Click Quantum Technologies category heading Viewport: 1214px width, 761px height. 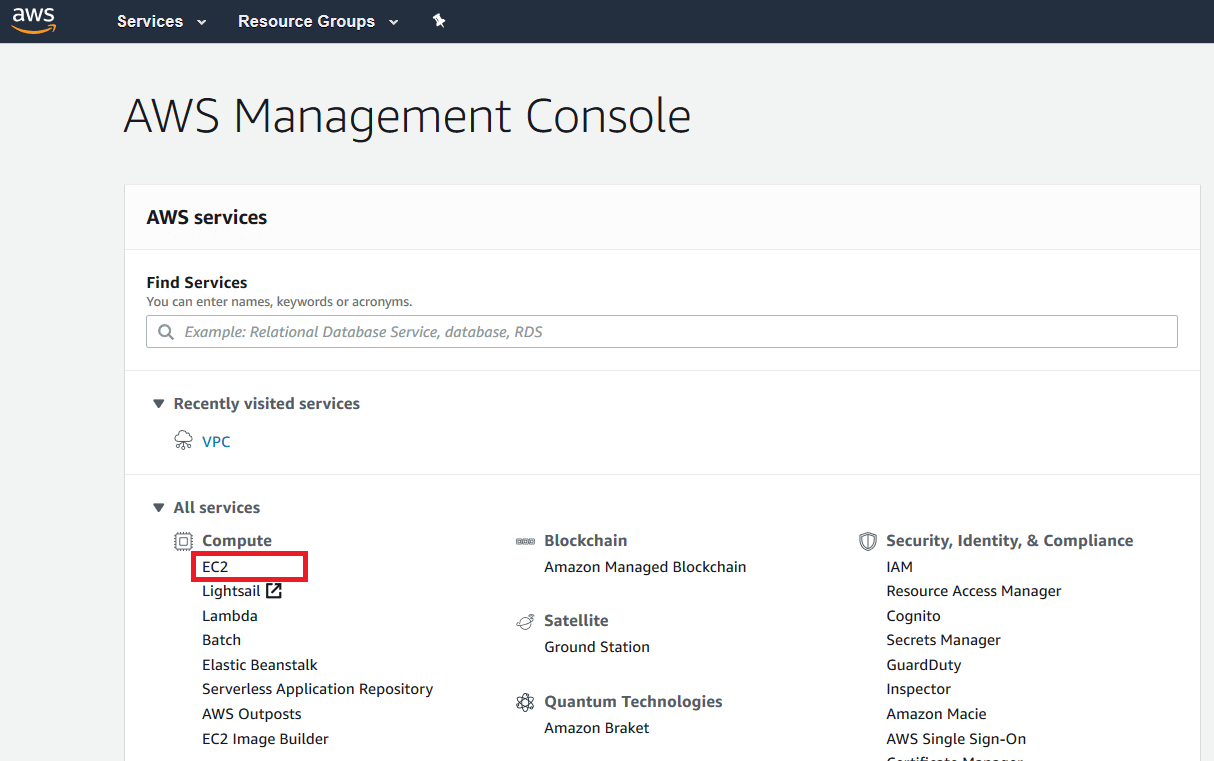pos(633,702)
